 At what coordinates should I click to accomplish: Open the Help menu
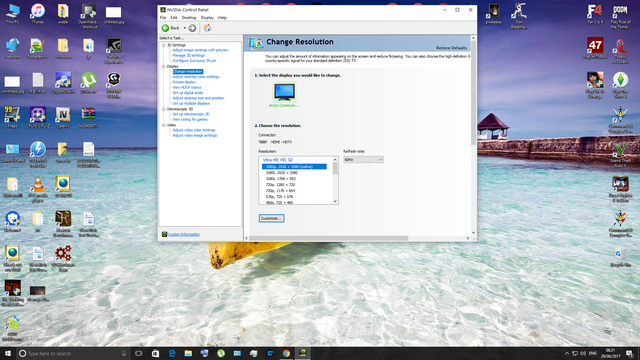pyautogui.click(x=222, y=18)
